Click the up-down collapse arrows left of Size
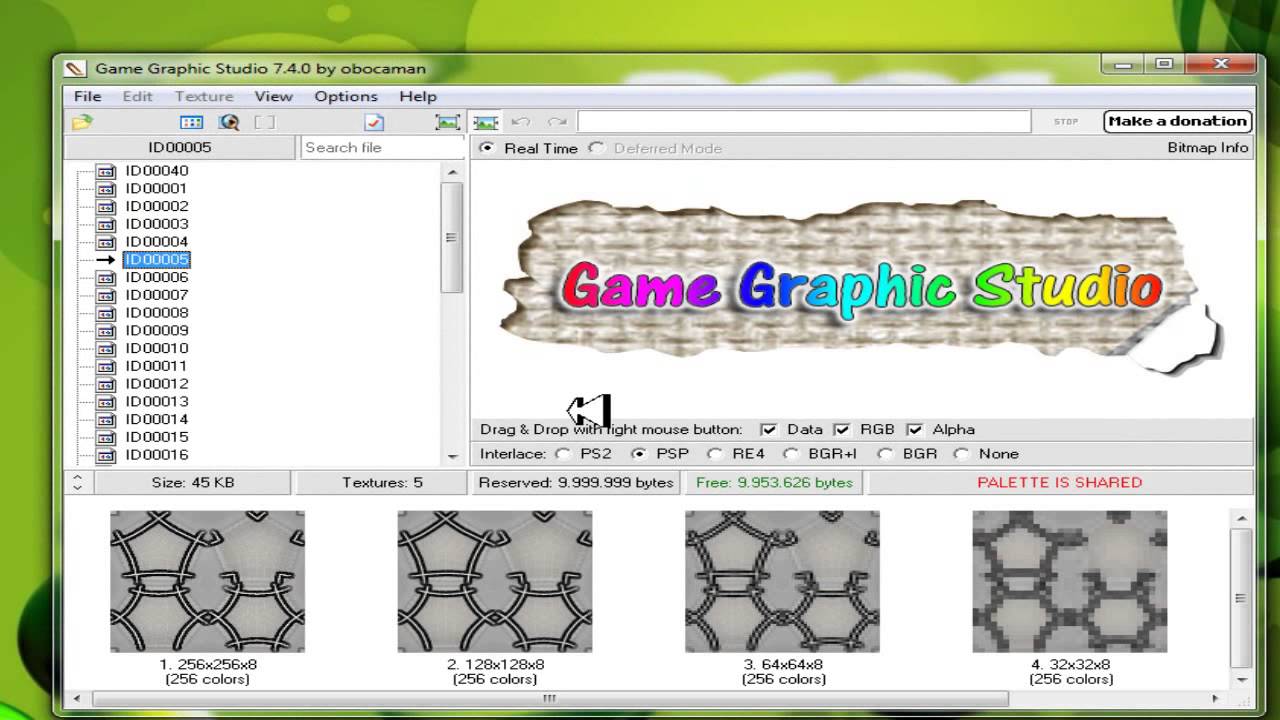Screen dimensions: 1280x720 tap(78, 483)
